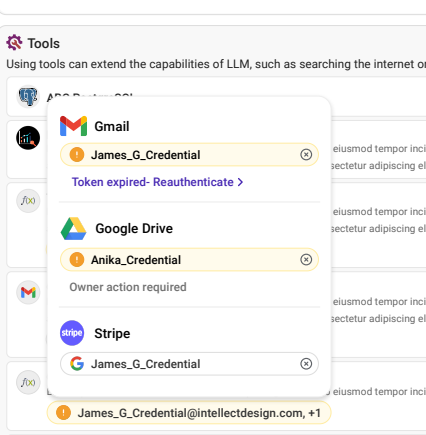Select the Stripe James_G_Credential field

pos(189,364)
